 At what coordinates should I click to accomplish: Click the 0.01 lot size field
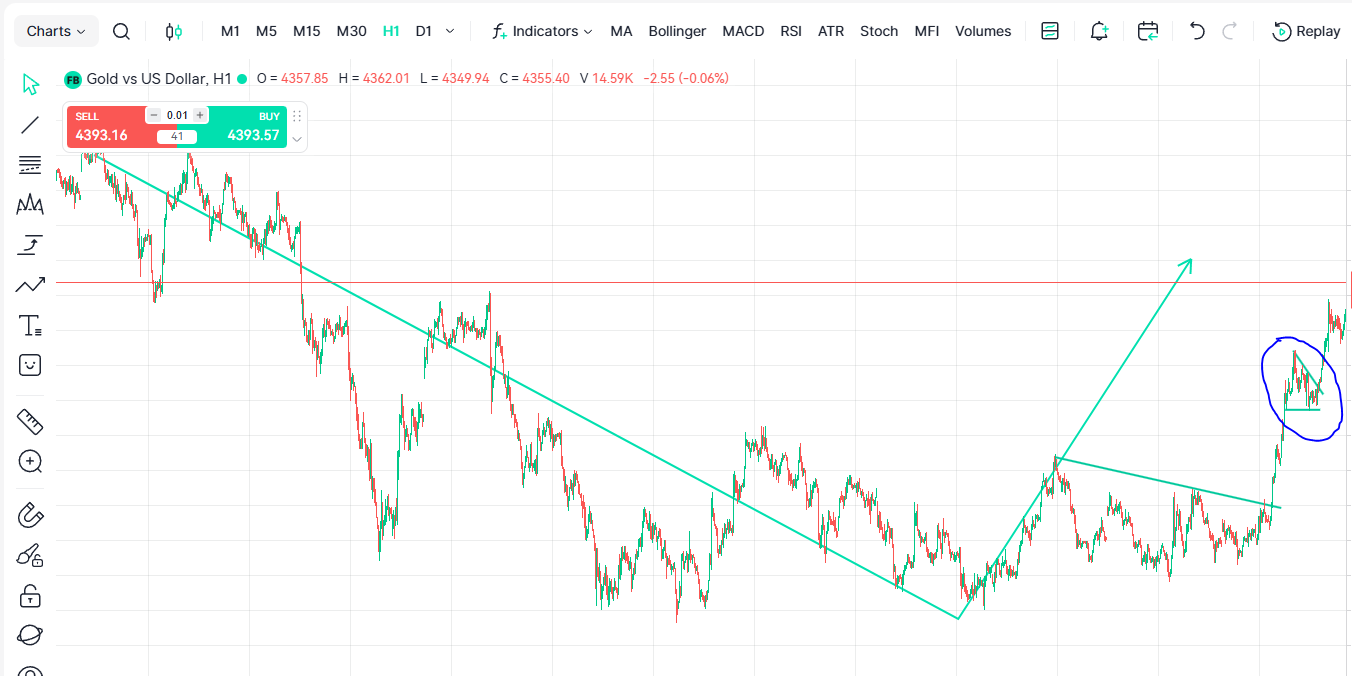pyautogui.click(x=177, y=115)
